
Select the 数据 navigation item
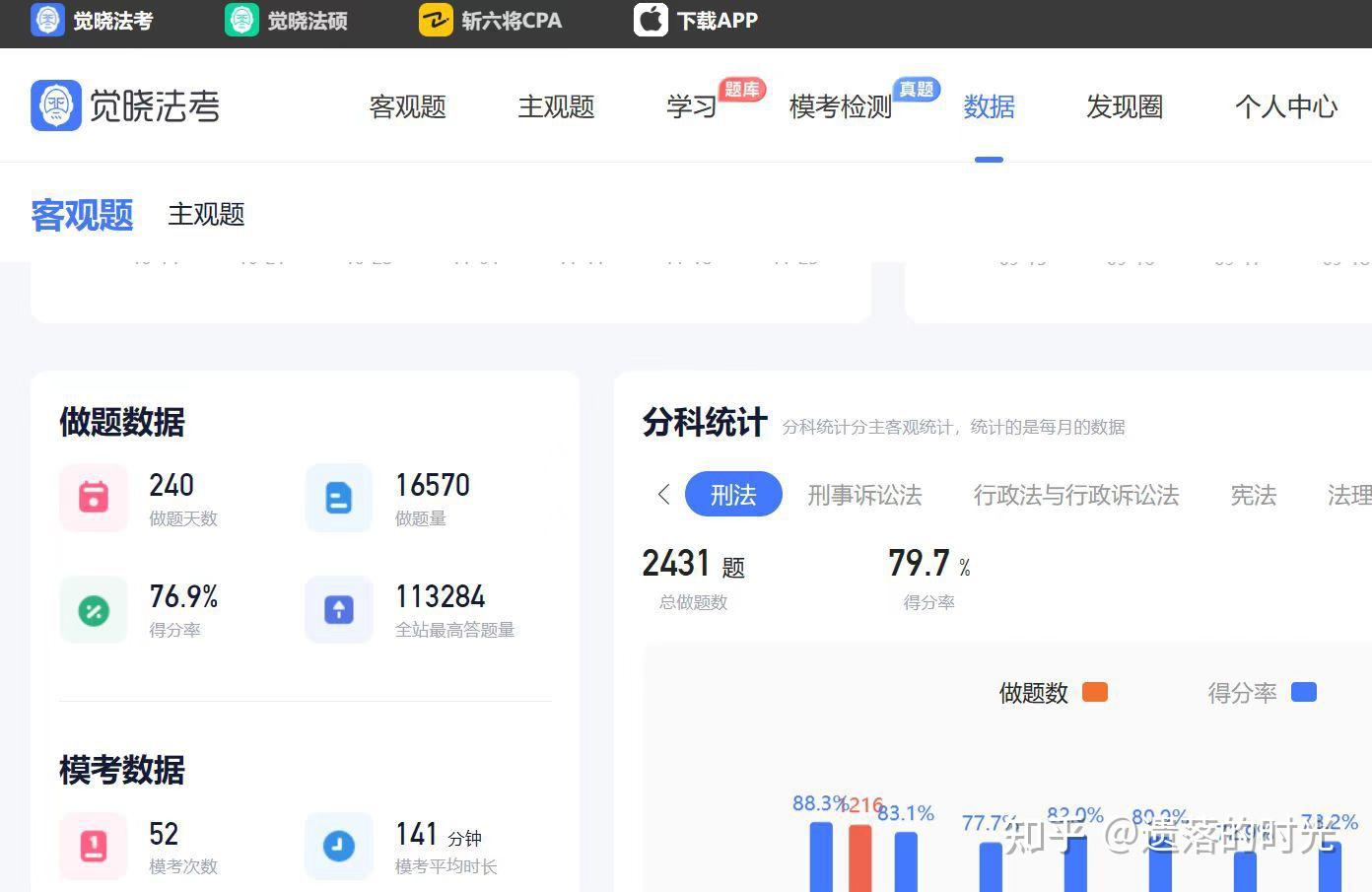989,106
